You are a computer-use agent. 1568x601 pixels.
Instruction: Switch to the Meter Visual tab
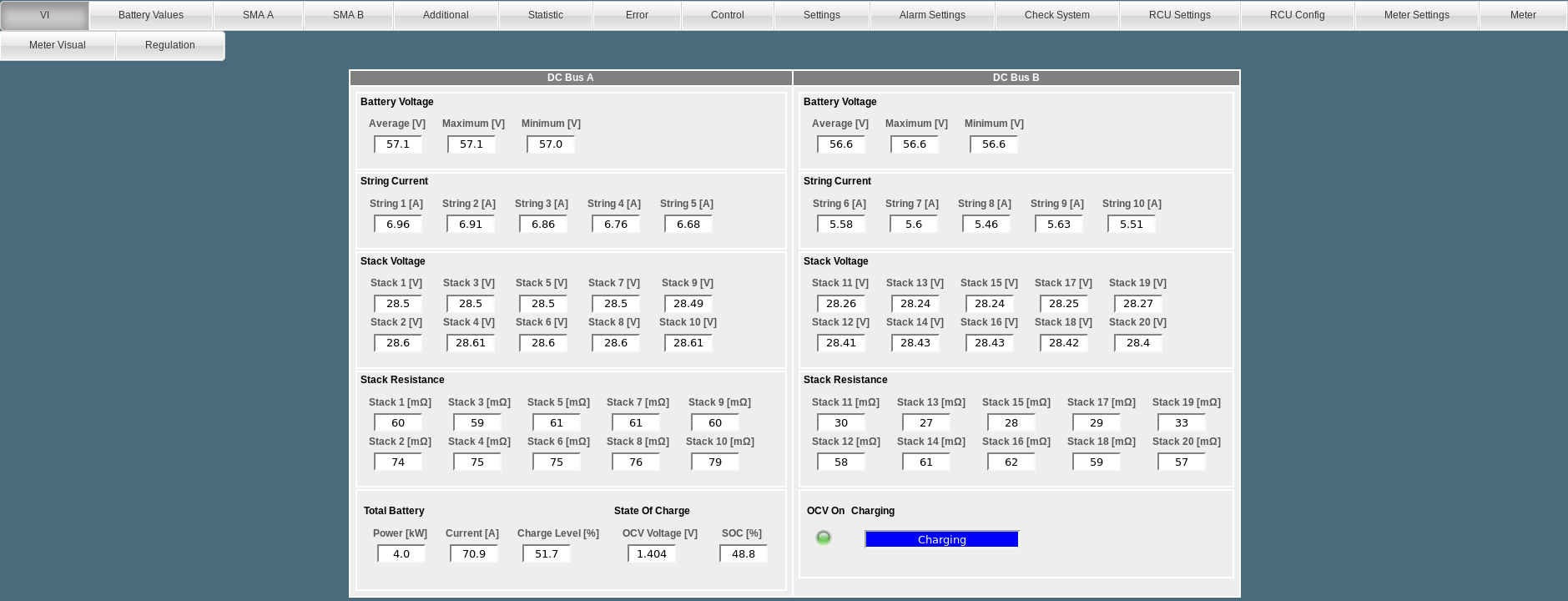click(58, 45)
